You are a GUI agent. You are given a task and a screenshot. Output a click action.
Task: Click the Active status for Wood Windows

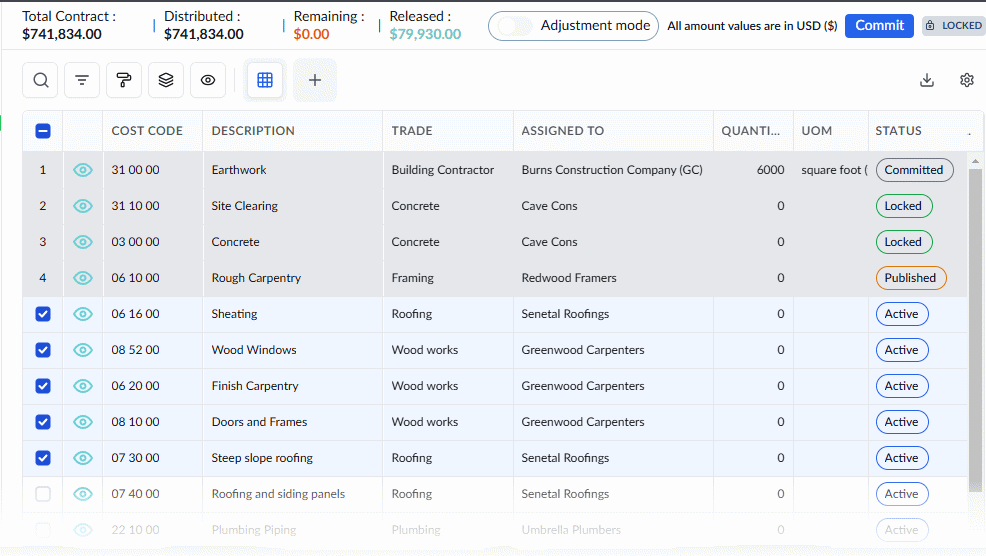click(902, 350)
